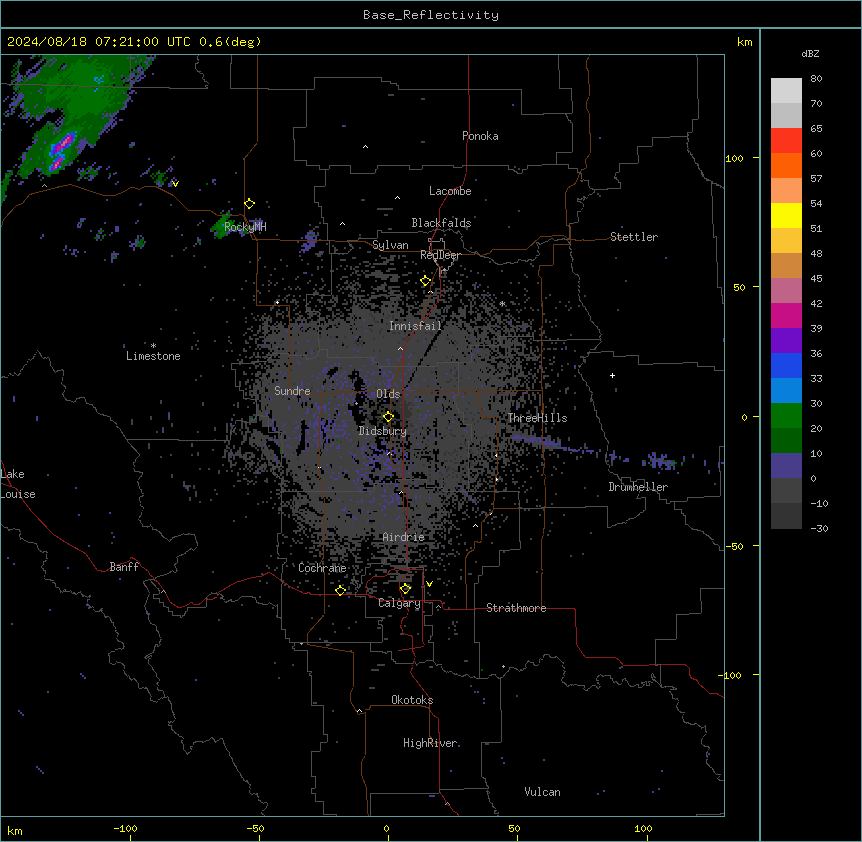Image resolution: width=862 pixels, height=842 pixels.
Task: Click the asterisk marker above Limestone
Action: [153, 346]
